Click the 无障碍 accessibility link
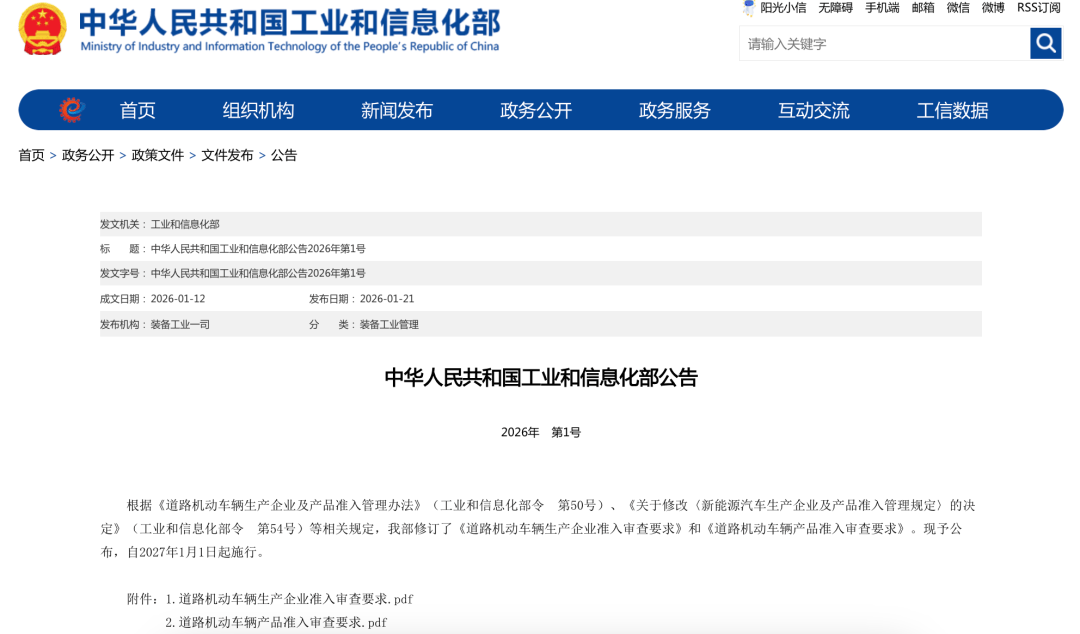Image resolution: width=1080 pixels, height=634 pixels. 835,8
